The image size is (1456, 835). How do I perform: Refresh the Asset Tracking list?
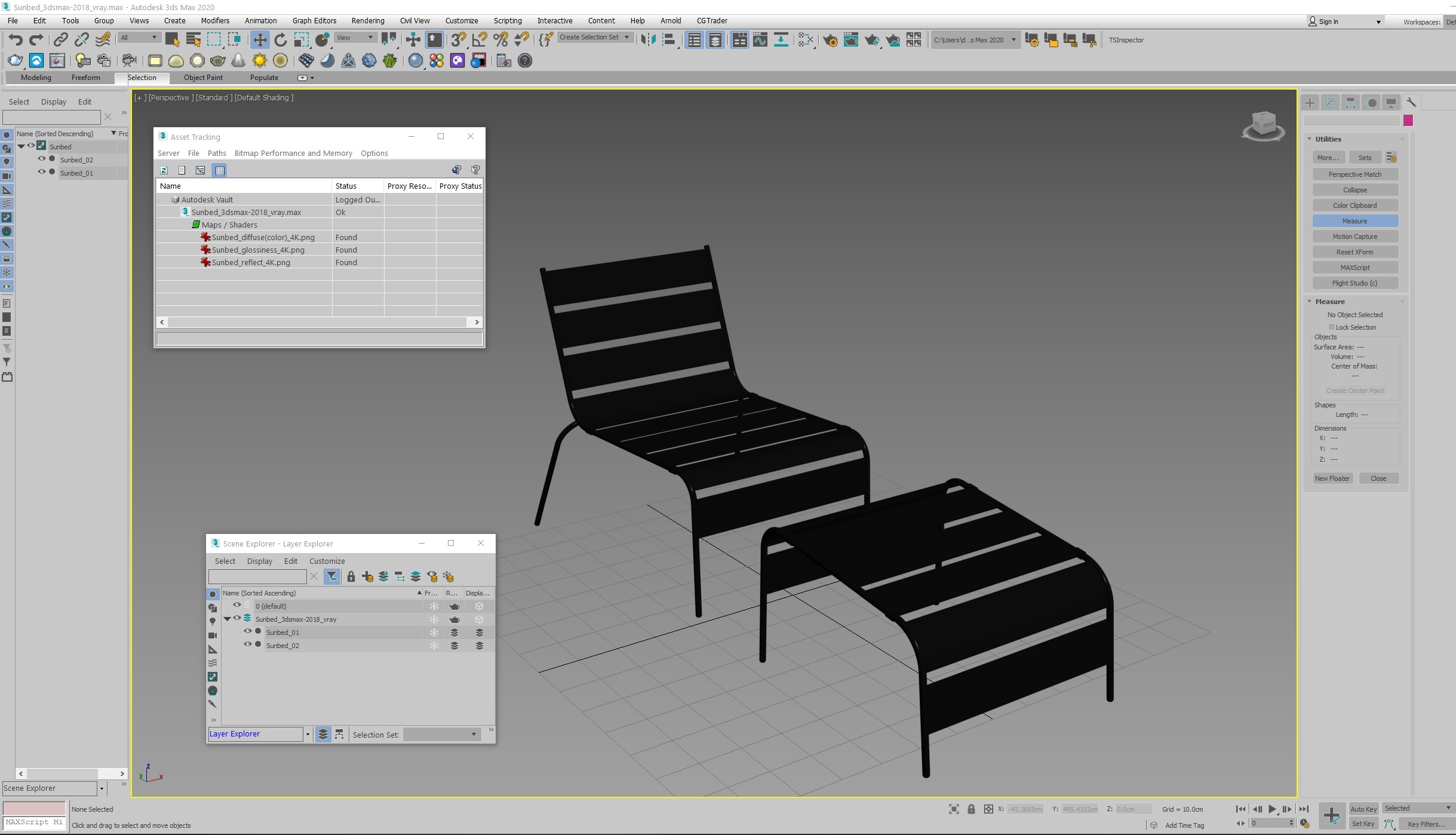click(164, 170)
